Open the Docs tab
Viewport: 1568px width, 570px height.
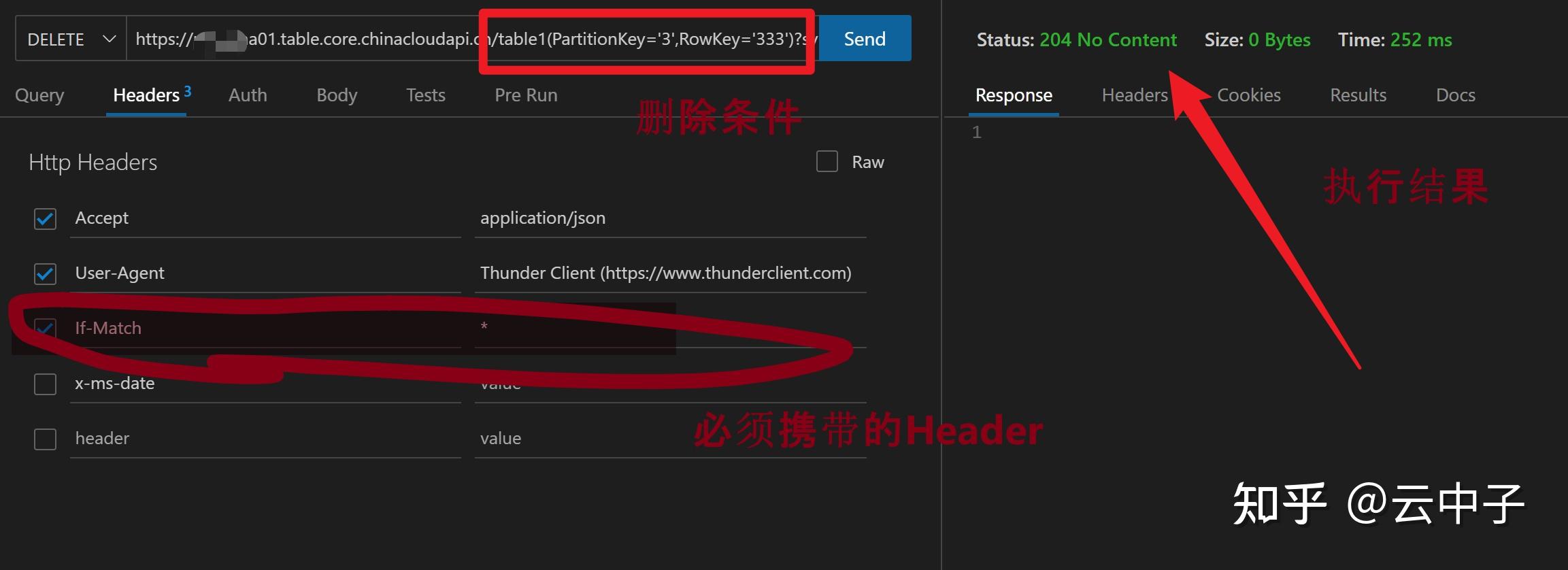(x=1455, y=95)
